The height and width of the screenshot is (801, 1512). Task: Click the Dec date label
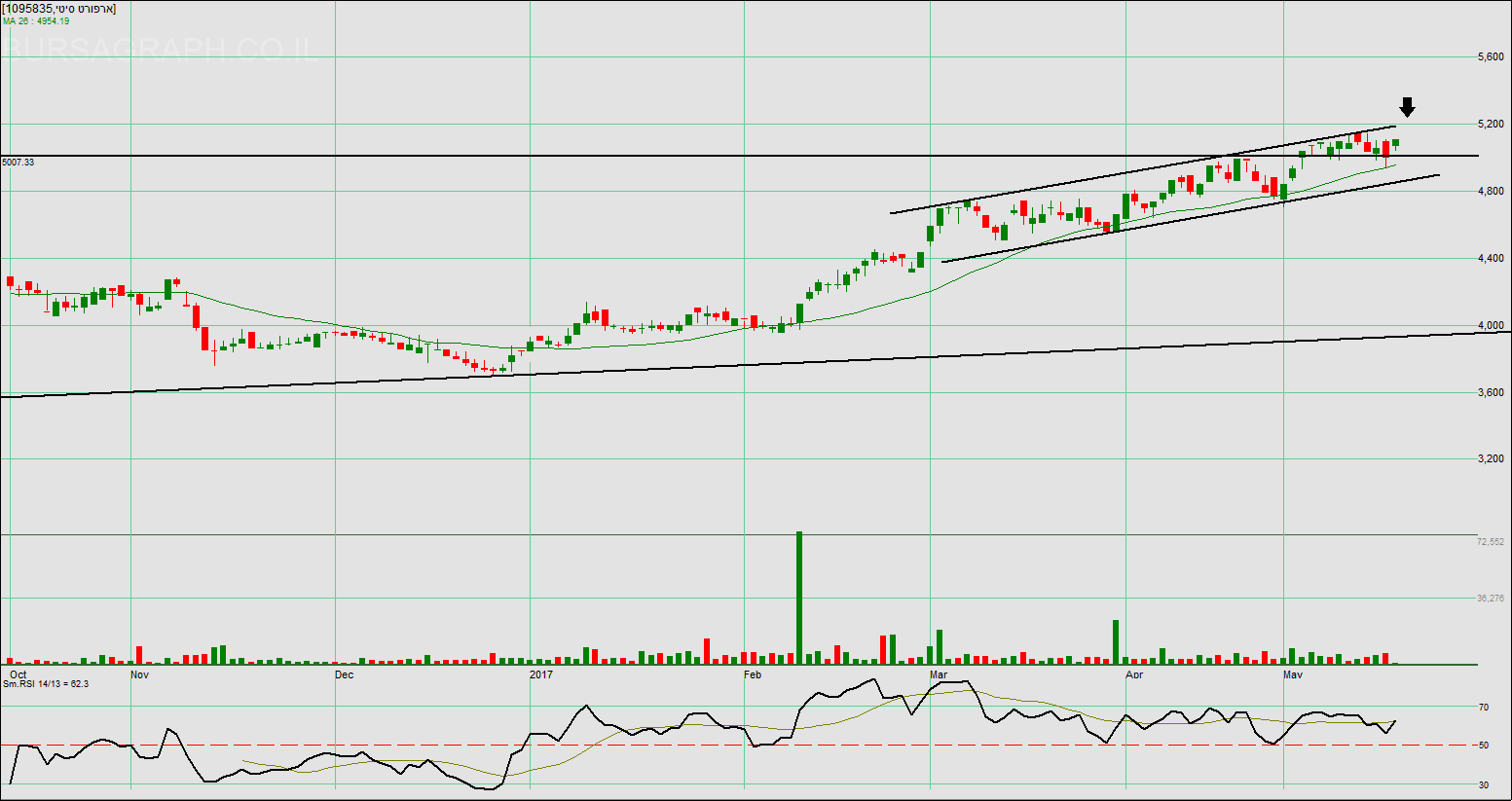click(x=345, y=674)
